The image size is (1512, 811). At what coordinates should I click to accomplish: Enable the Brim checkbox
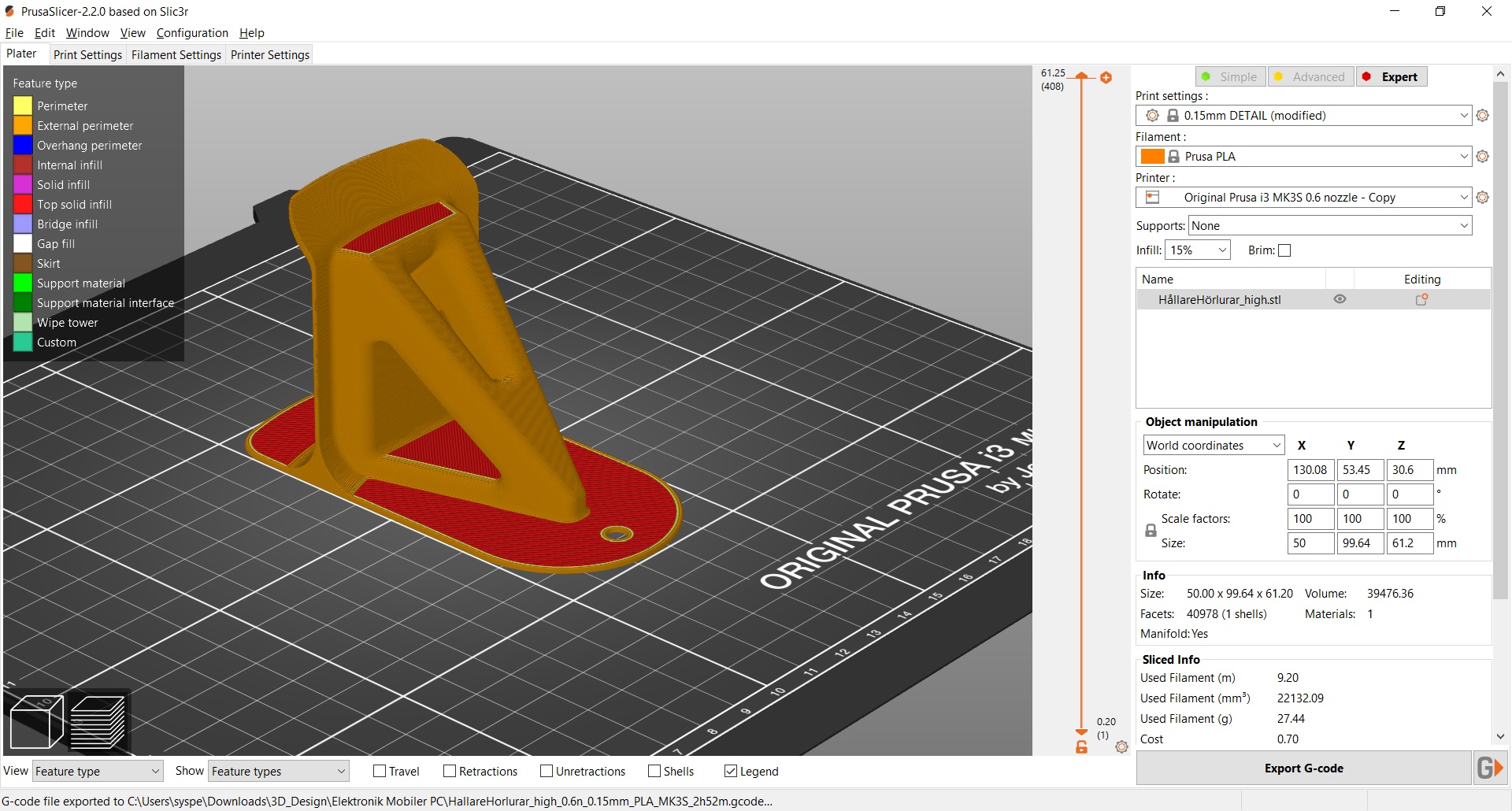click(x=1284, y=250)
